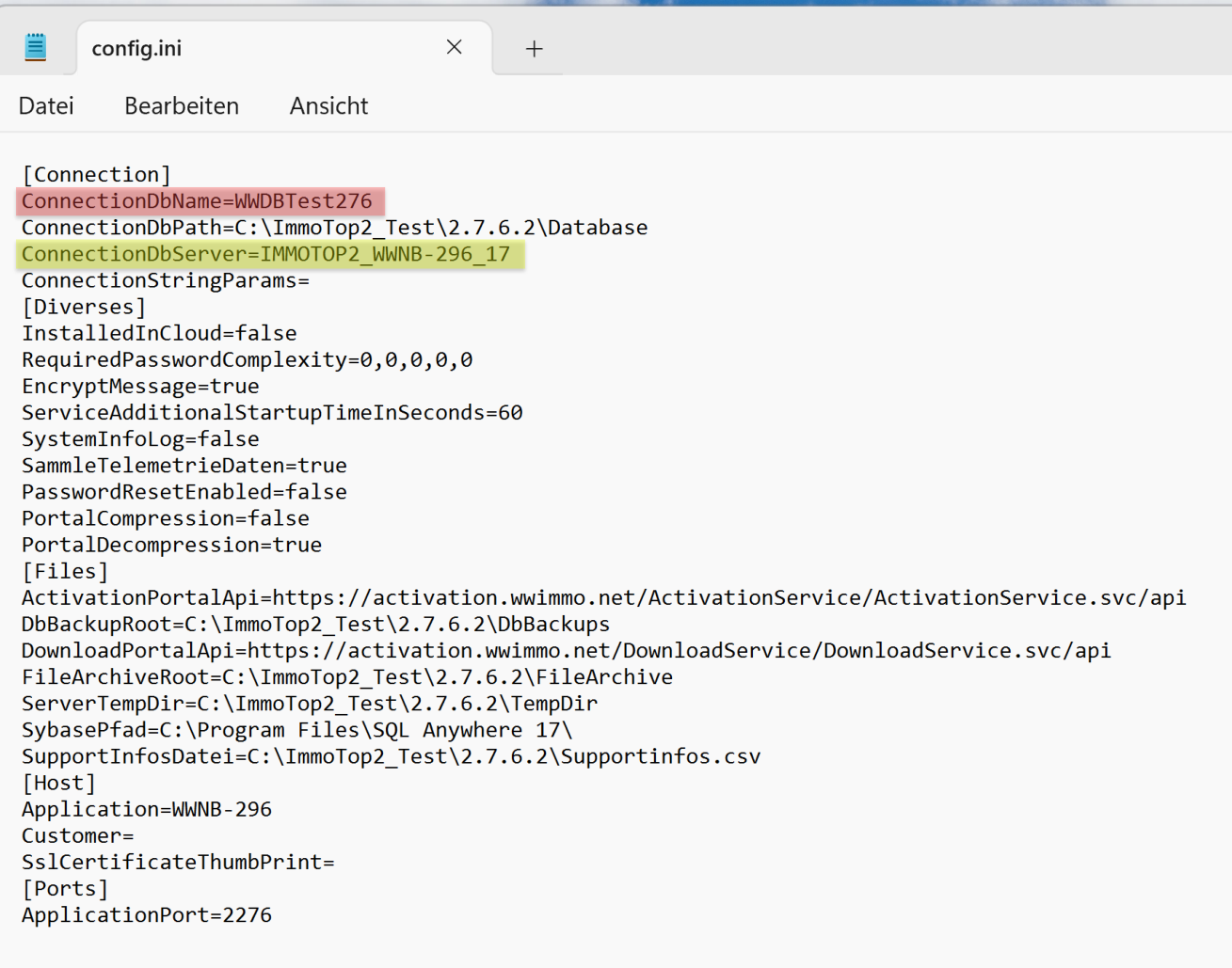Click the SybasePfad SQL Anywhere line
1232x968 pixels.
point(297,729)
